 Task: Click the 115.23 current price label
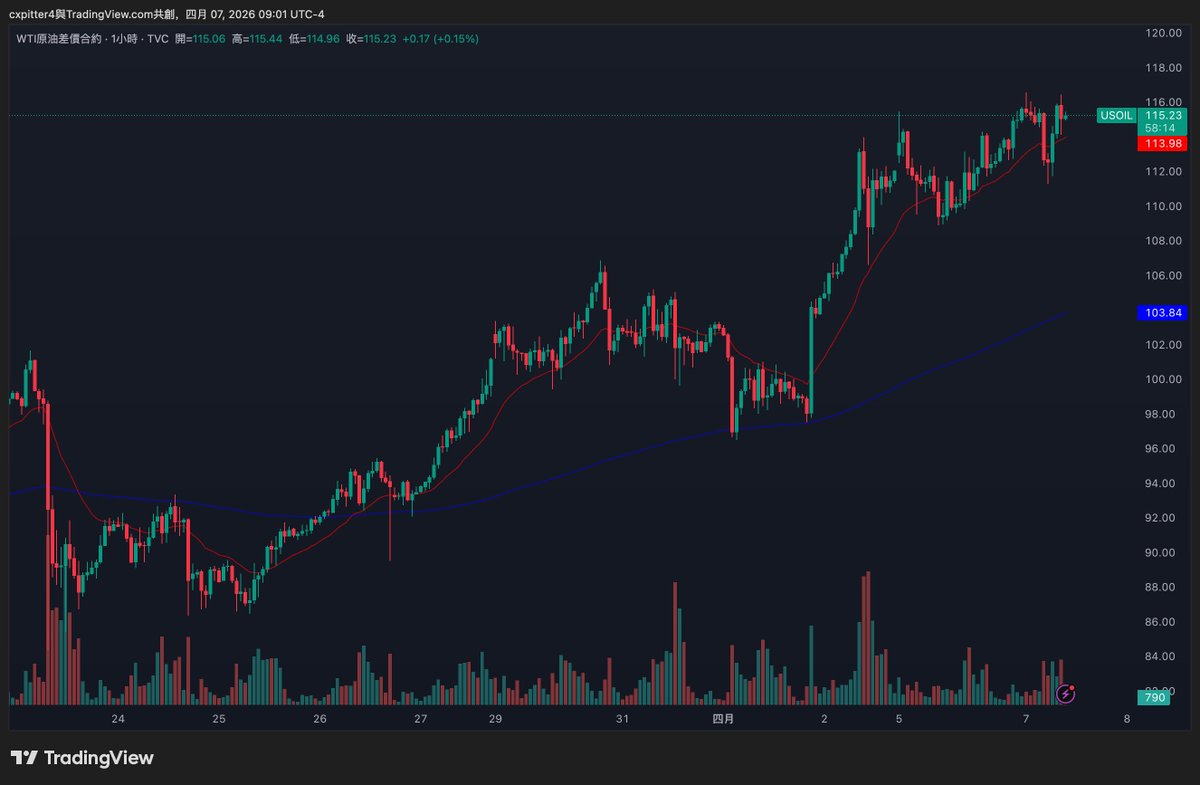(x=1164, y=116)
